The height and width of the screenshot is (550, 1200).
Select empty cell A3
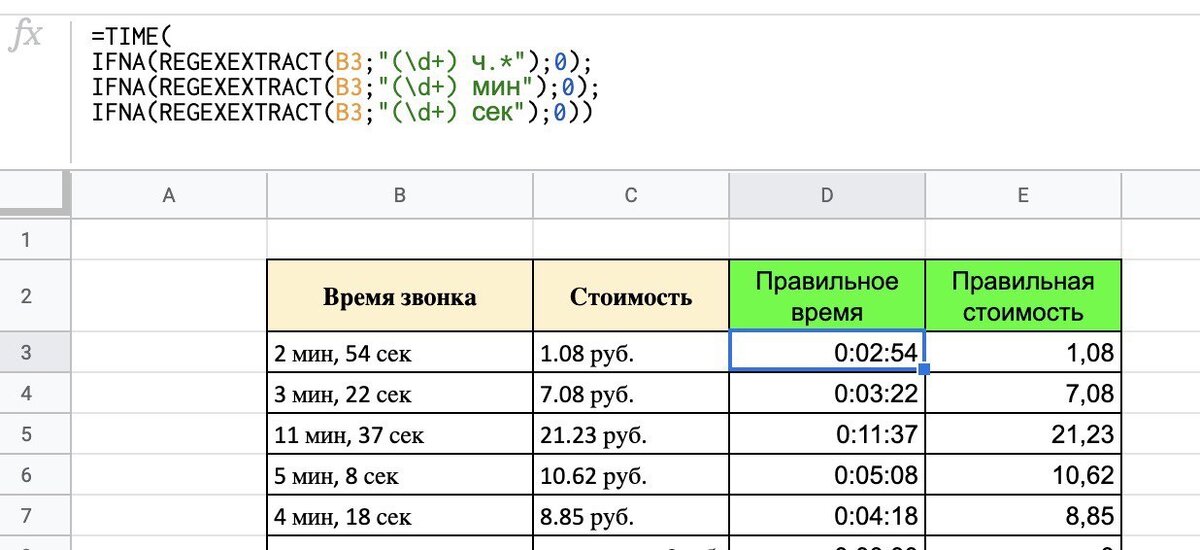pyautogui.click(x=169, y=352)
